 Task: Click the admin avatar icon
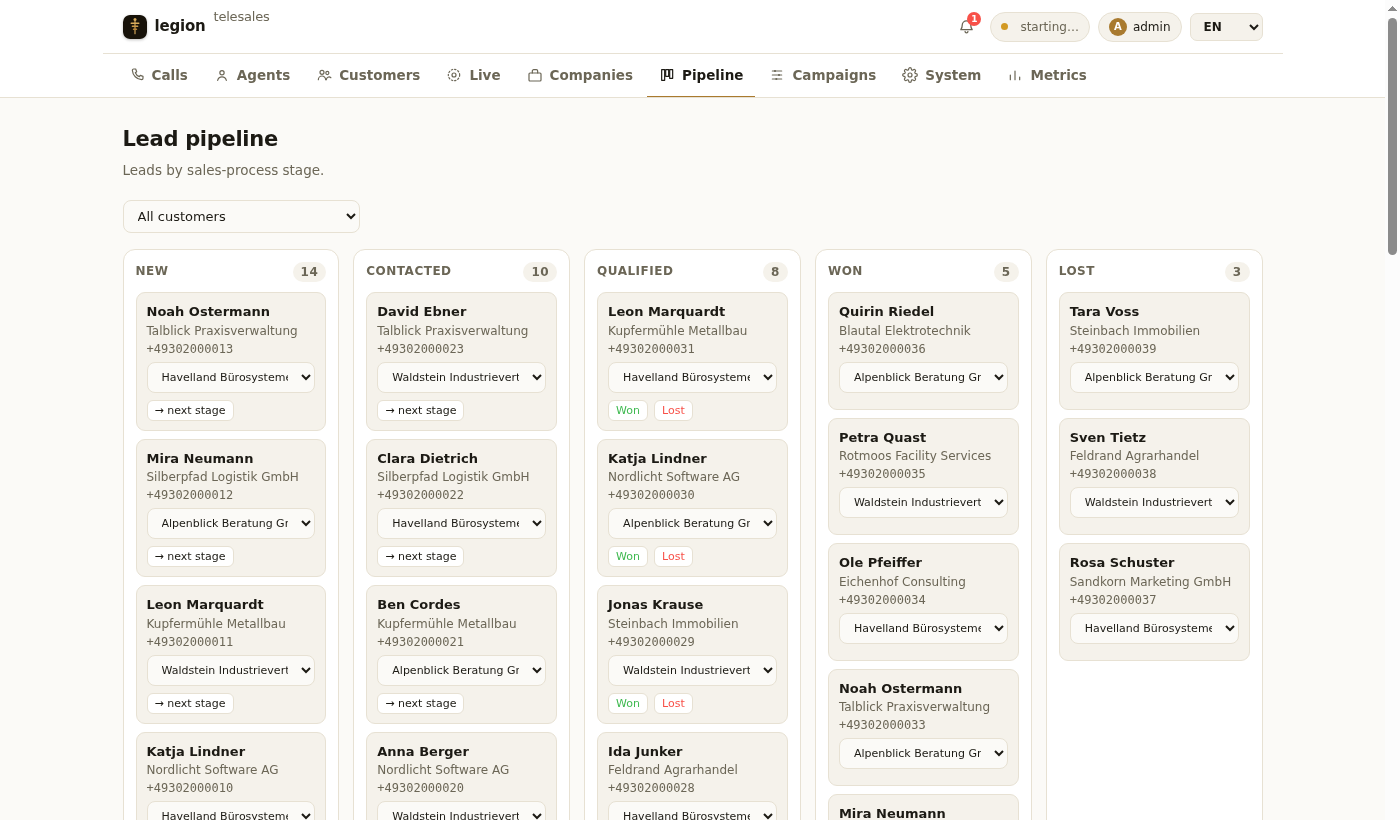(x=1118, y=27)
